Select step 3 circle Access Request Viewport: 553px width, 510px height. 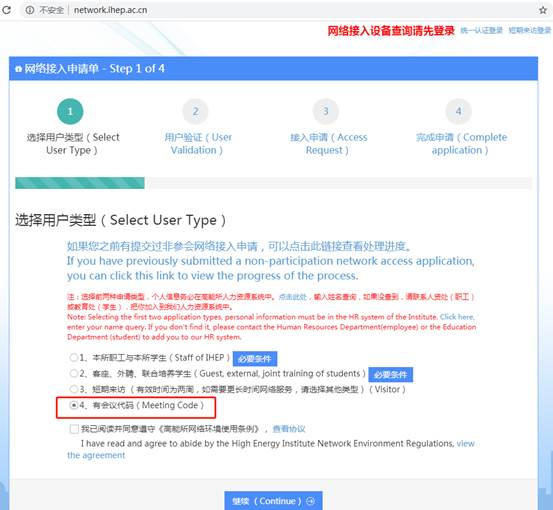(326, 111)
